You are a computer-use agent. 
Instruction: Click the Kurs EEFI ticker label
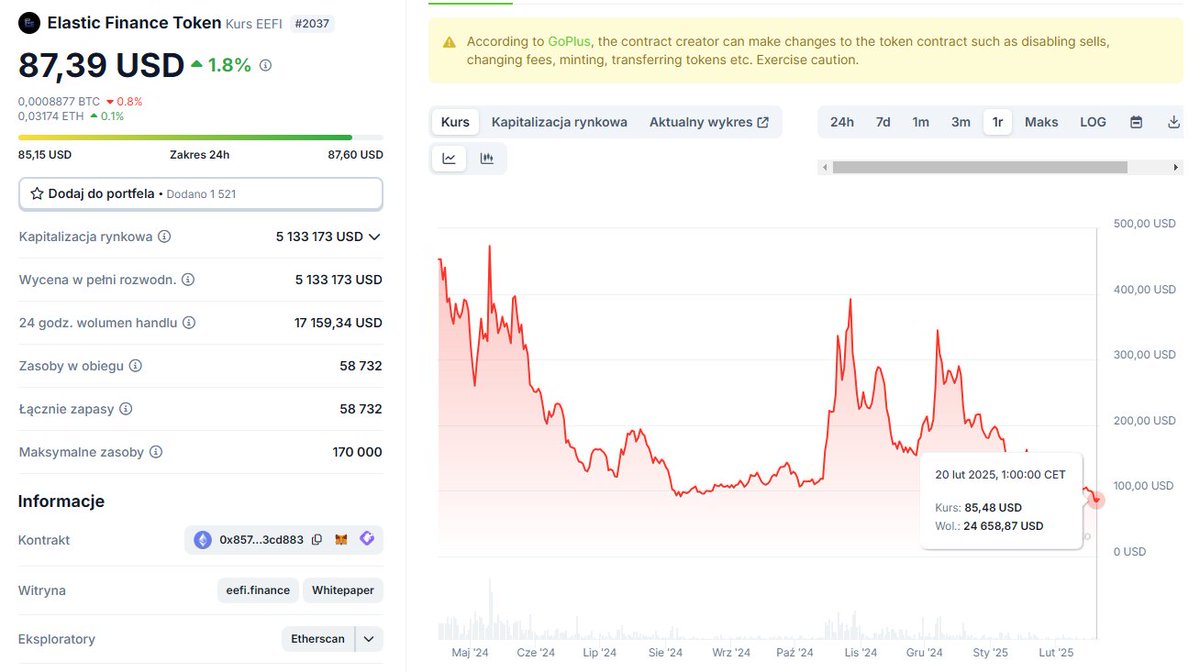(254, 22)
